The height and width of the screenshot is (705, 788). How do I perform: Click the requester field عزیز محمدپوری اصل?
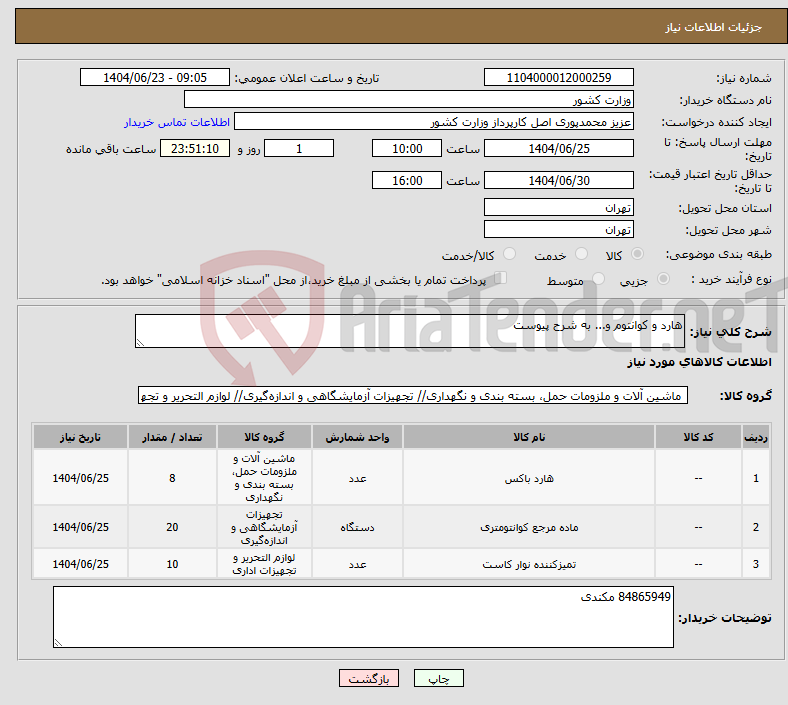tap(434, 122)
